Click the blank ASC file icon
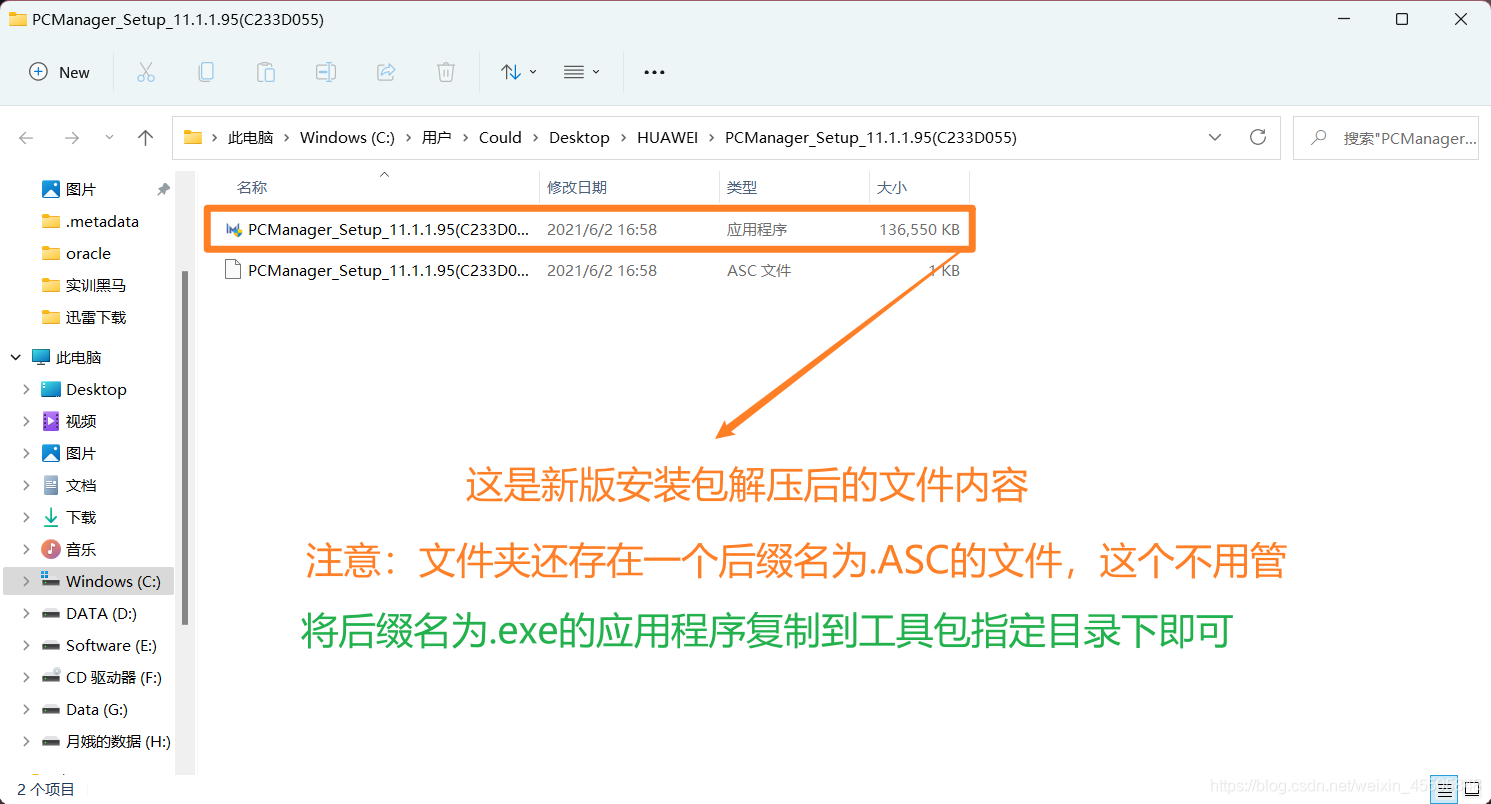The width and height of the screenshot is (1491, 804). [233, 270]
